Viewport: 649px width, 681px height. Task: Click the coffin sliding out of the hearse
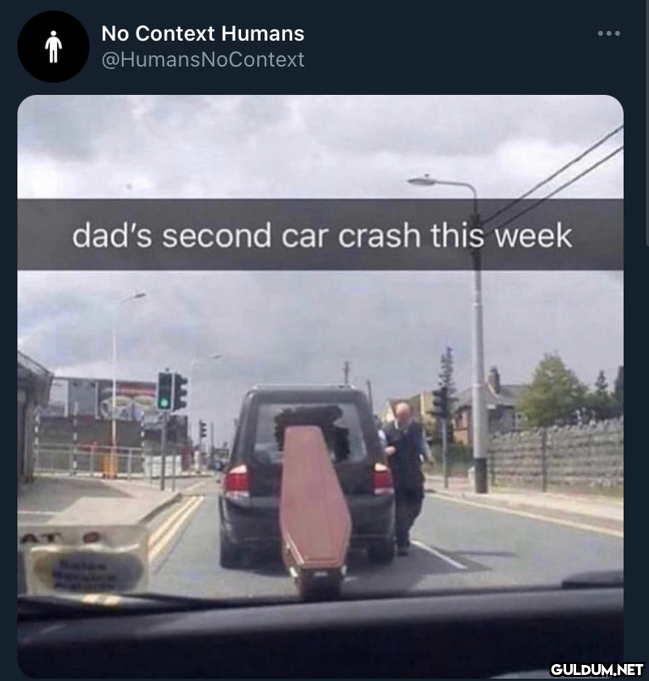[315, 508]
